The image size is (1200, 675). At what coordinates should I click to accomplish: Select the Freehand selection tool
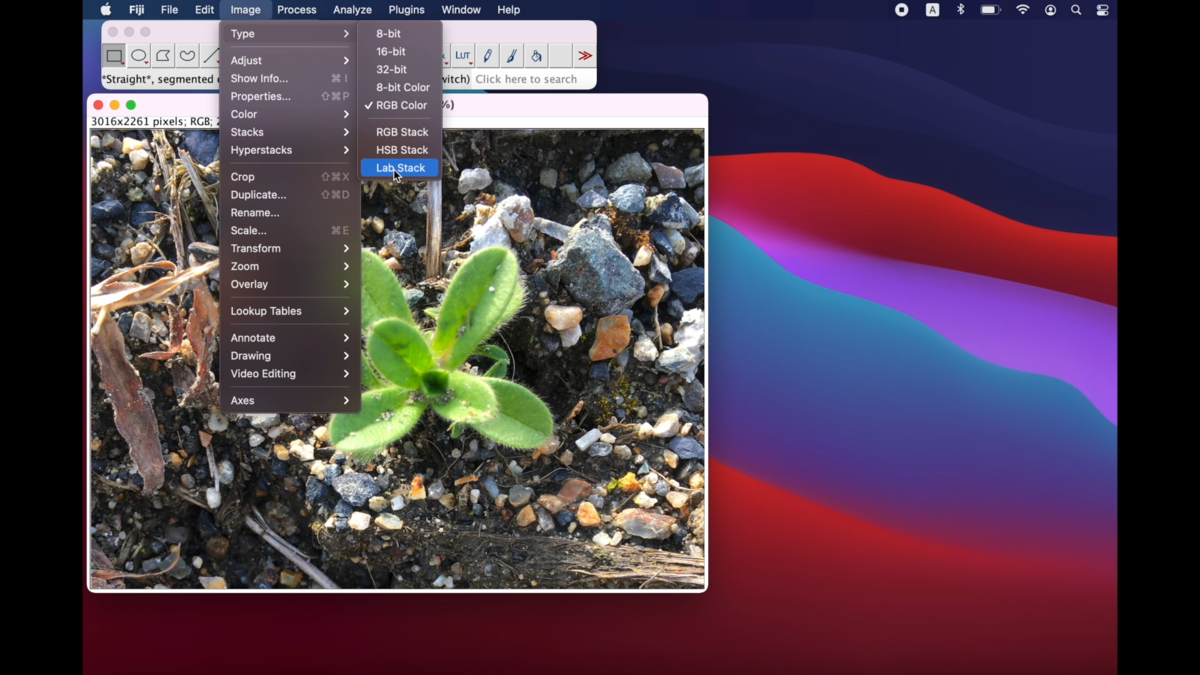tap(187, 56)
